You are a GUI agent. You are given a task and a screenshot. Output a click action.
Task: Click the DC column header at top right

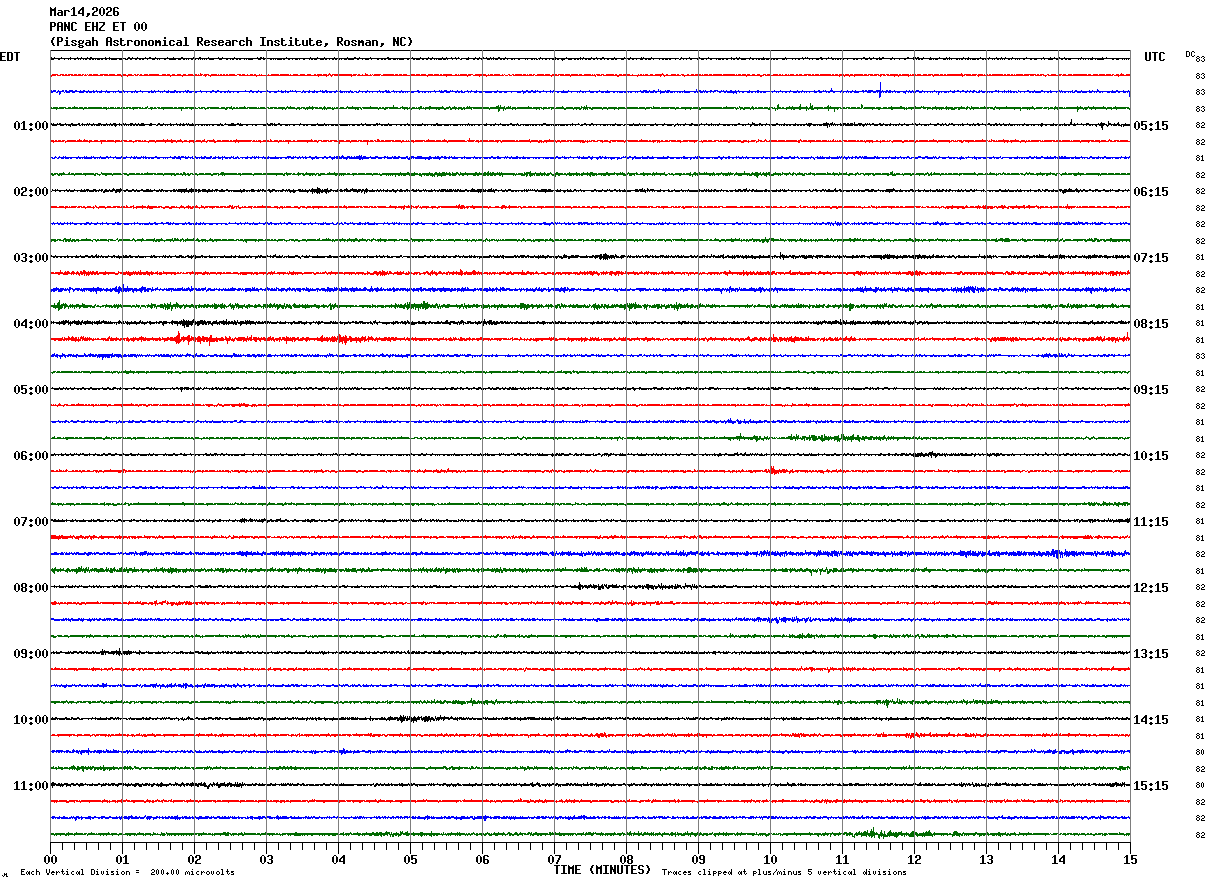[x=1190, y=53]
